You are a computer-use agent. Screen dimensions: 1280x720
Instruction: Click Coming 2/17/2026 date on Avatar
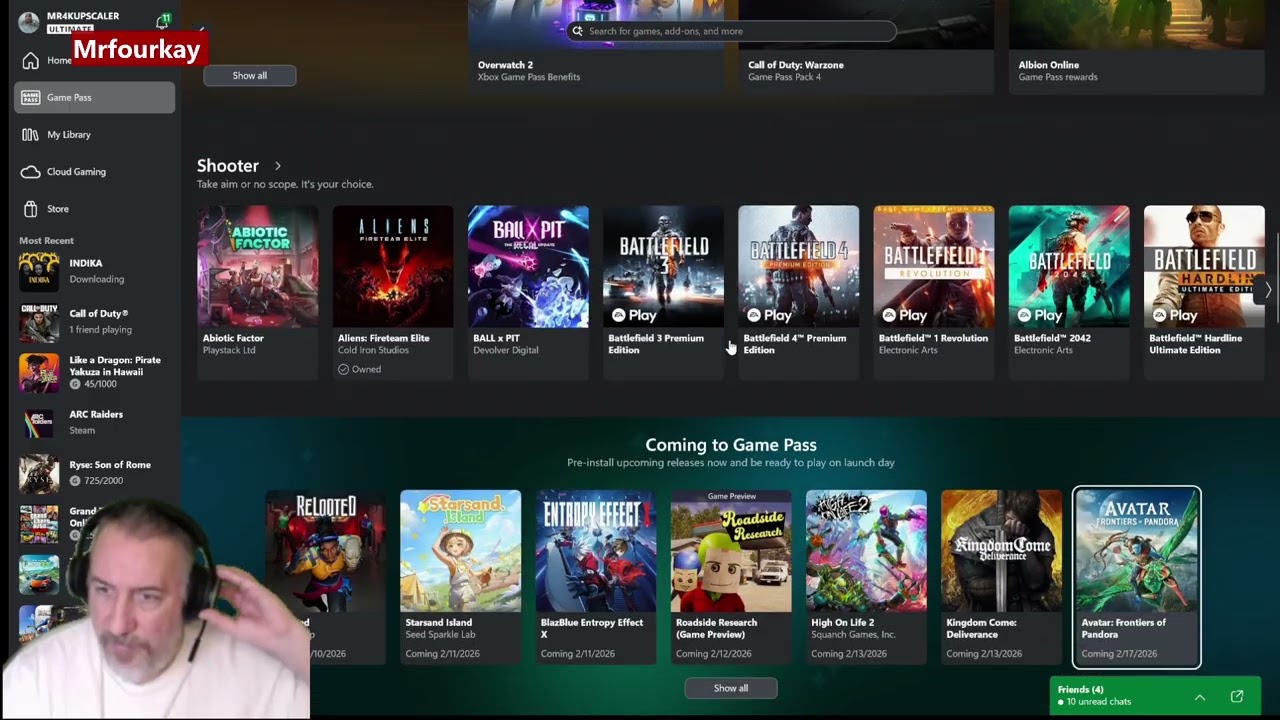tap(1119, 654)
